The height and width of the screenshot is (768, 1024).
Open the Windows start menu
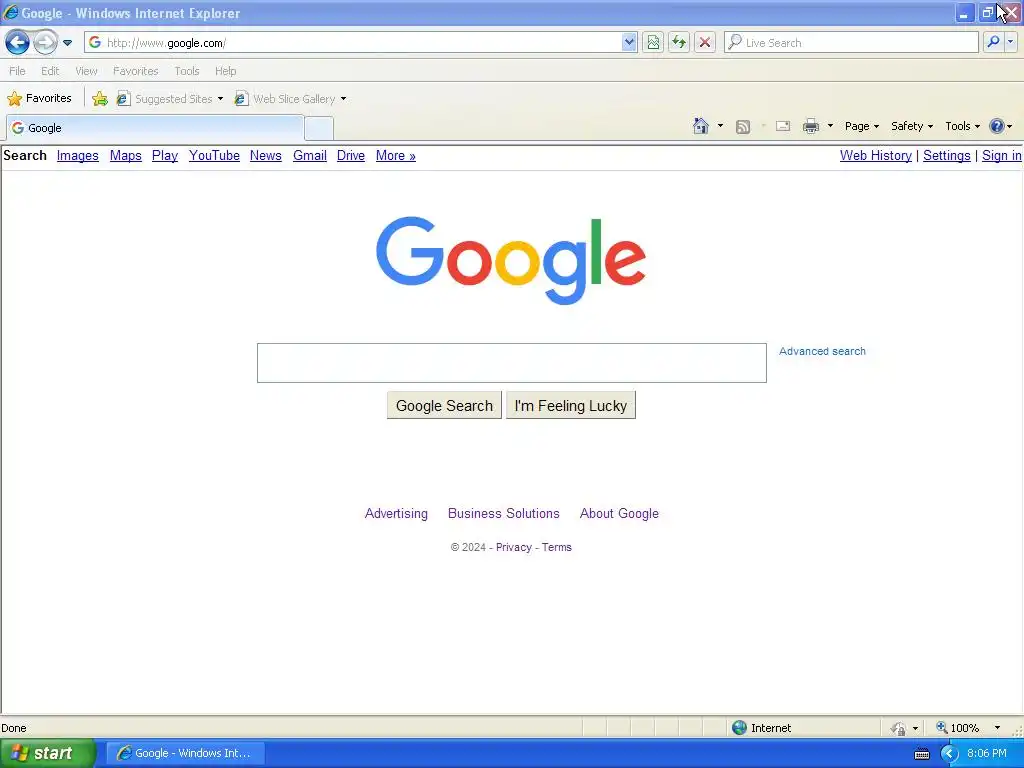click(x=47, y=753)
